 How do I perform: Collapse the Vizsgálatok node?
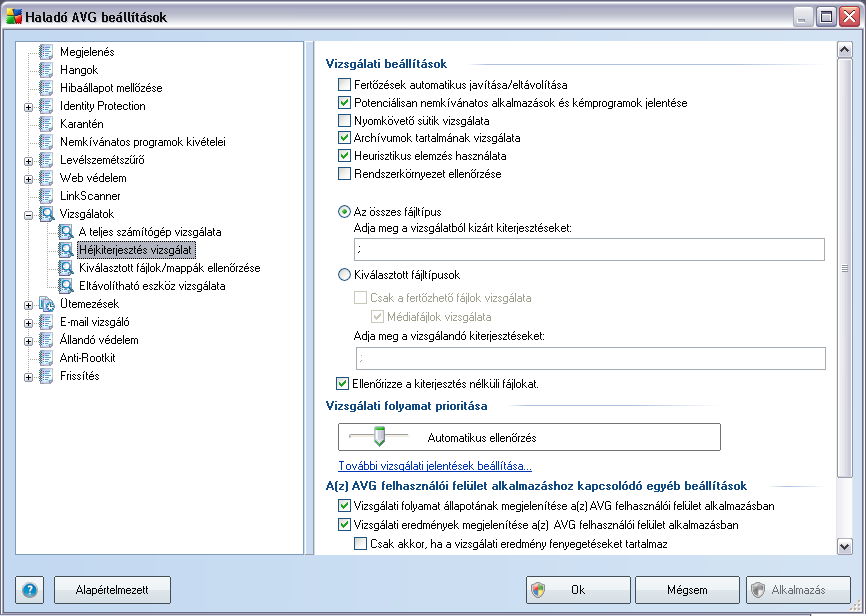(x=29, y=215)
